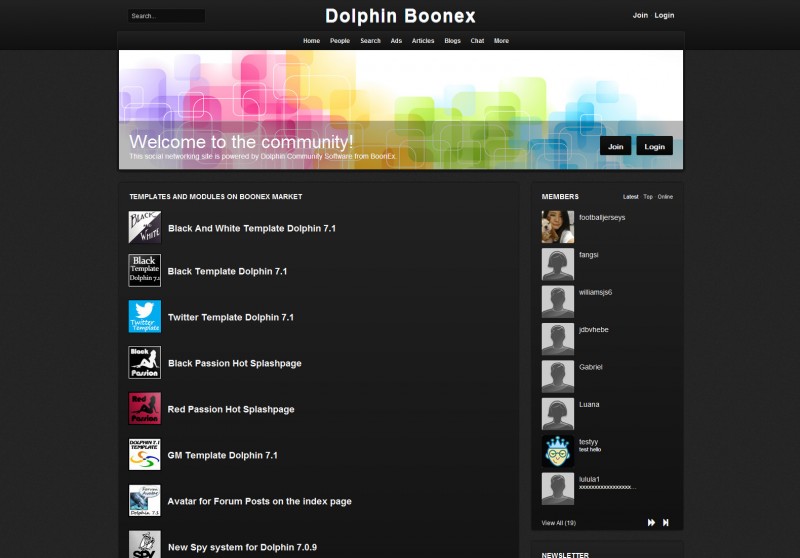Open the Search menu item

tap(370, 41)
